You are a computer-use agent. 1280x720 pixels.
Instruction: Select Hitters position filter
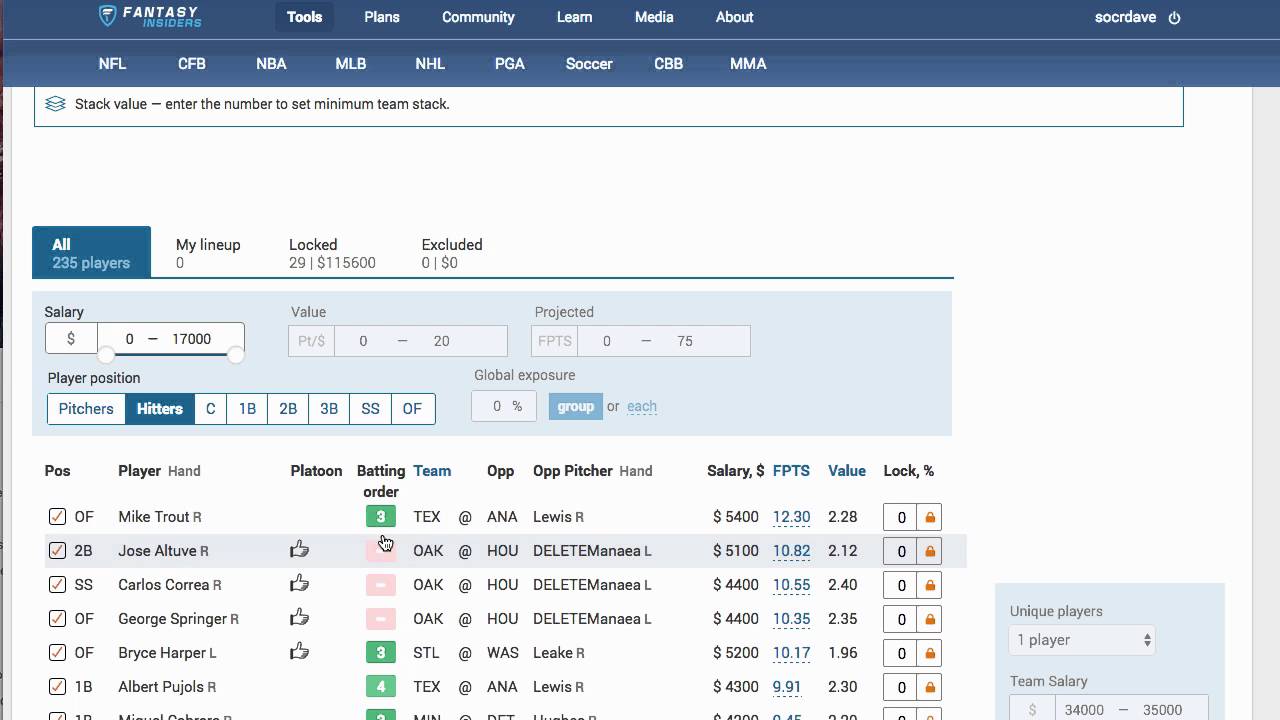click(x=160, y=409)
